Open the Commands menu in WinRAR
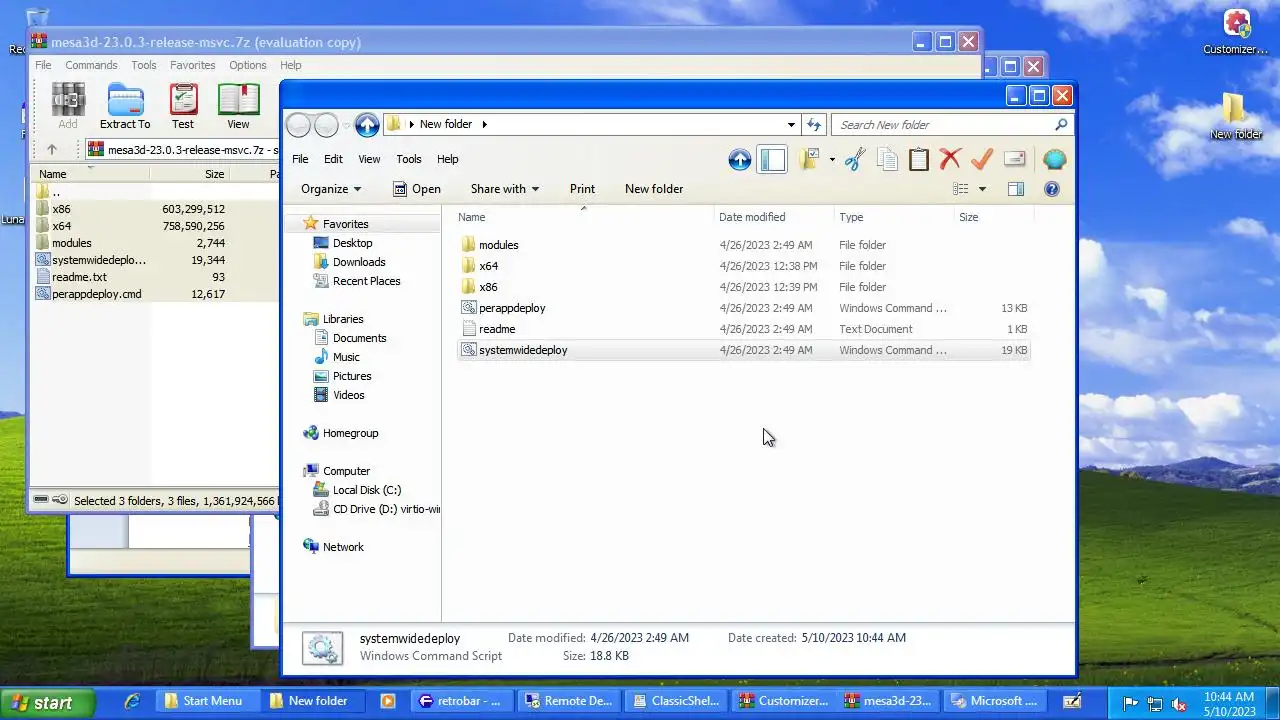Screen dimensions: 1280x720 (x=91, y=65)
